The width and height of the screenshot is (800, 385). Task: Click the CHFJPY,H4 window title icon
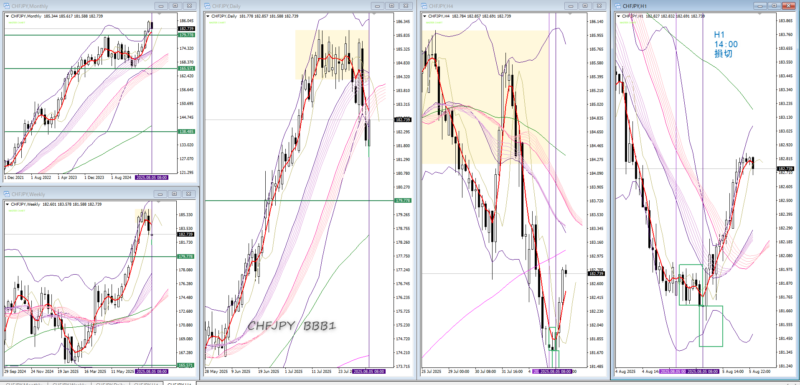(424, 6)
